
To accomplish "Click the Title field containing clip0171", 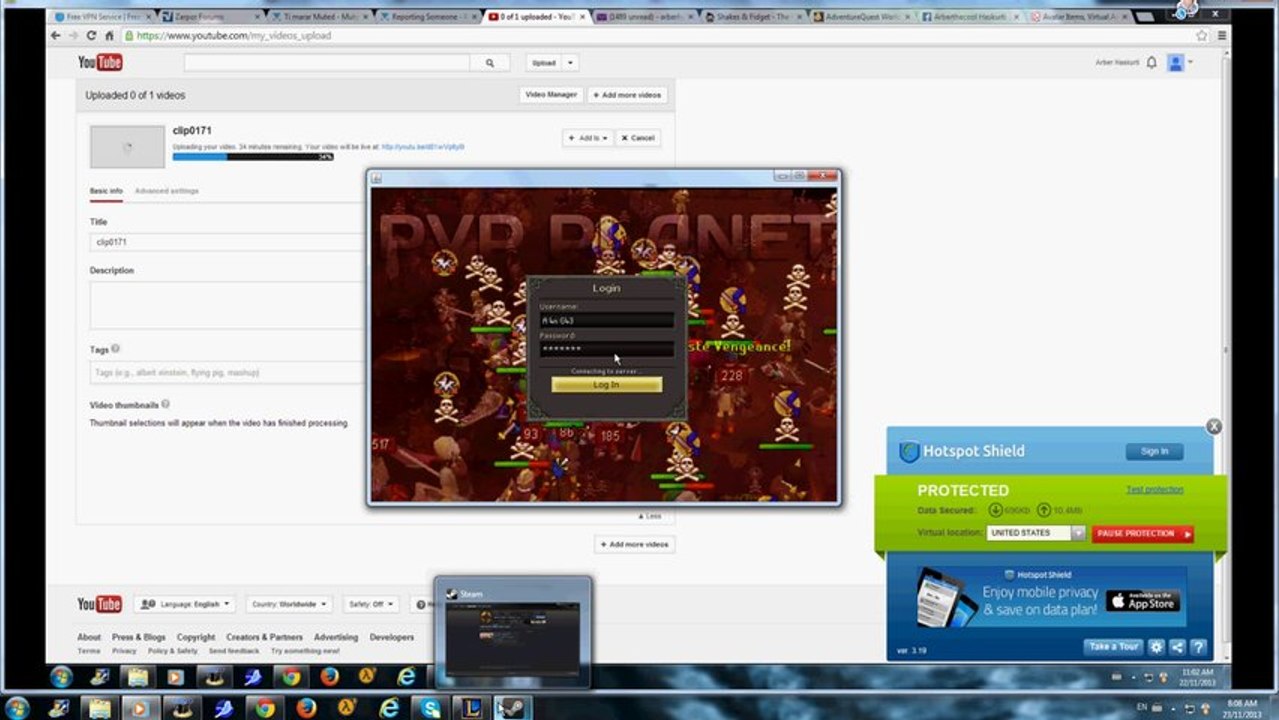I will (227, 242).
